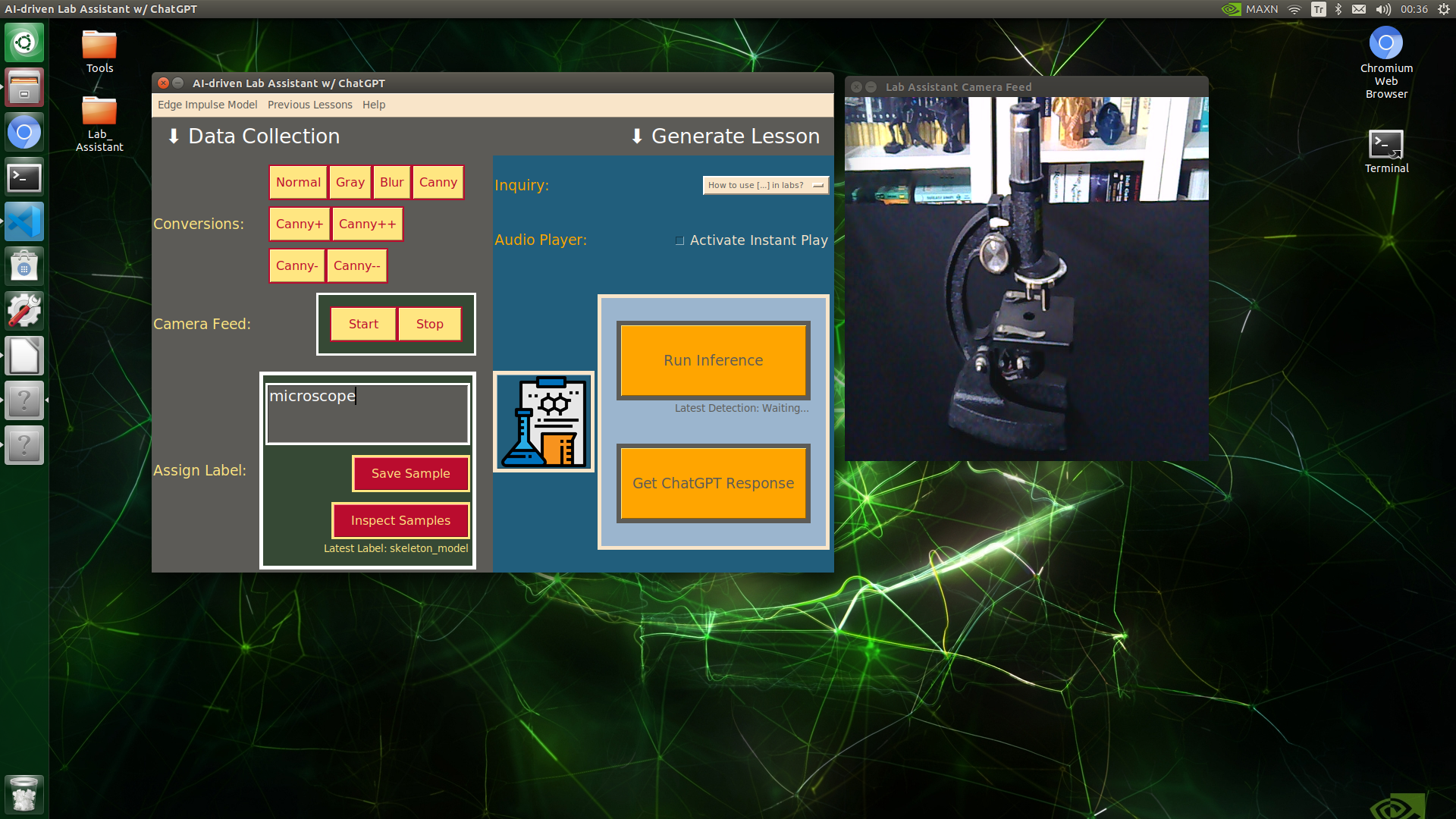This screenshot has width=1456, height=819.
Task: Open the Previous Lessons menu
Action: [x=310, y=104]
